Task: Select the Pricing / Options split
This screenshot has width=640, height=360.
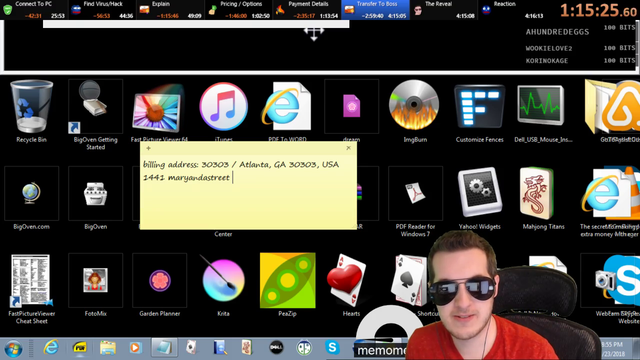Action: coord(238,9)
